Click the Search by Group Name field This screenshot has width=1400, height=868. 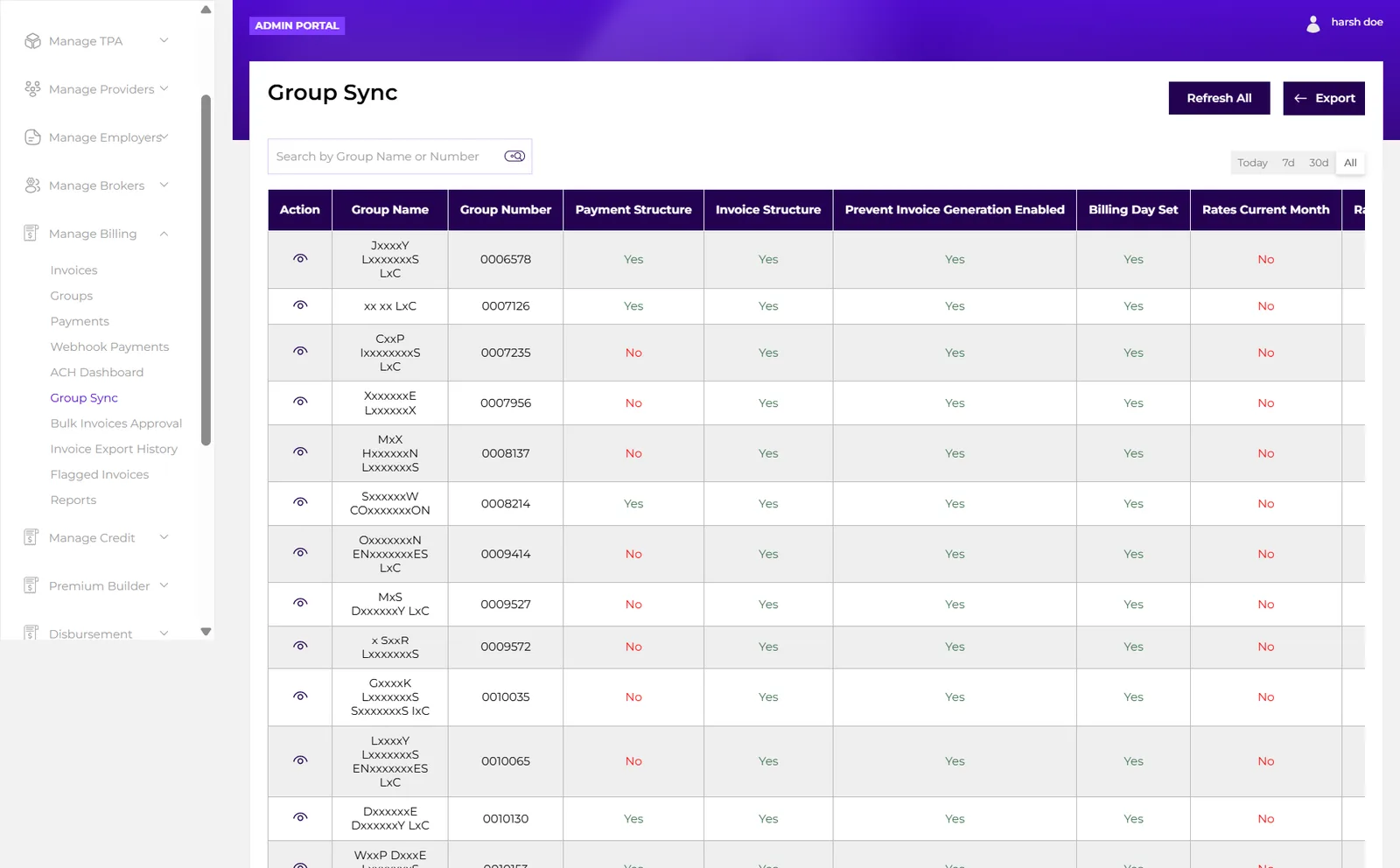pyautogui.click(x=400, y=157)
